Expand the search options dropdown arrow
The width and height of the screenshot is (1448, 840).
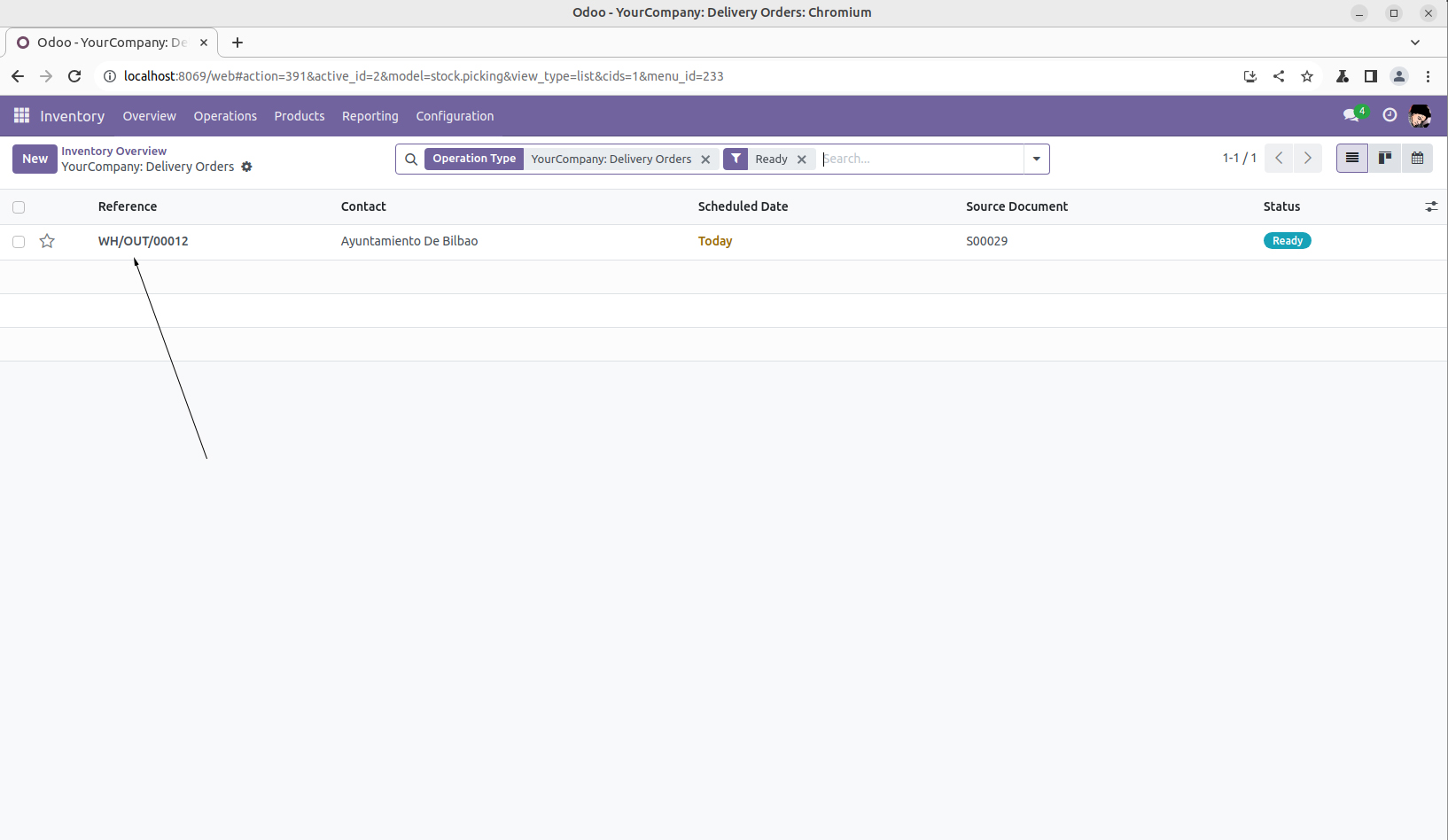[1036, 159]
